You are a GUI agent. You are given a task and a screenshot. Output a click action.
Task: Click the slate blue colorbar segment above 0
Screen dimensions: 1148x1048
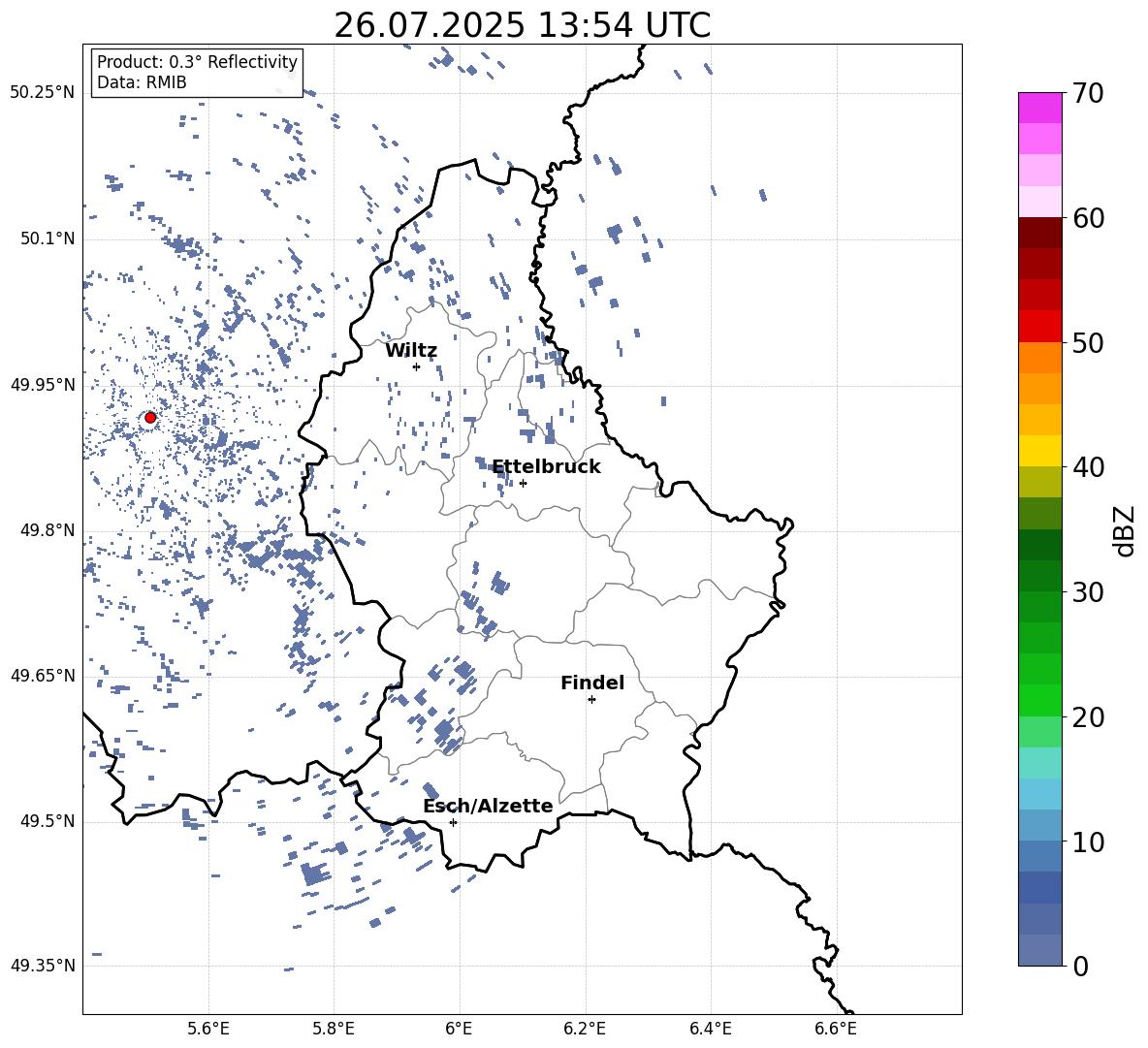[x=1039, y=950]
